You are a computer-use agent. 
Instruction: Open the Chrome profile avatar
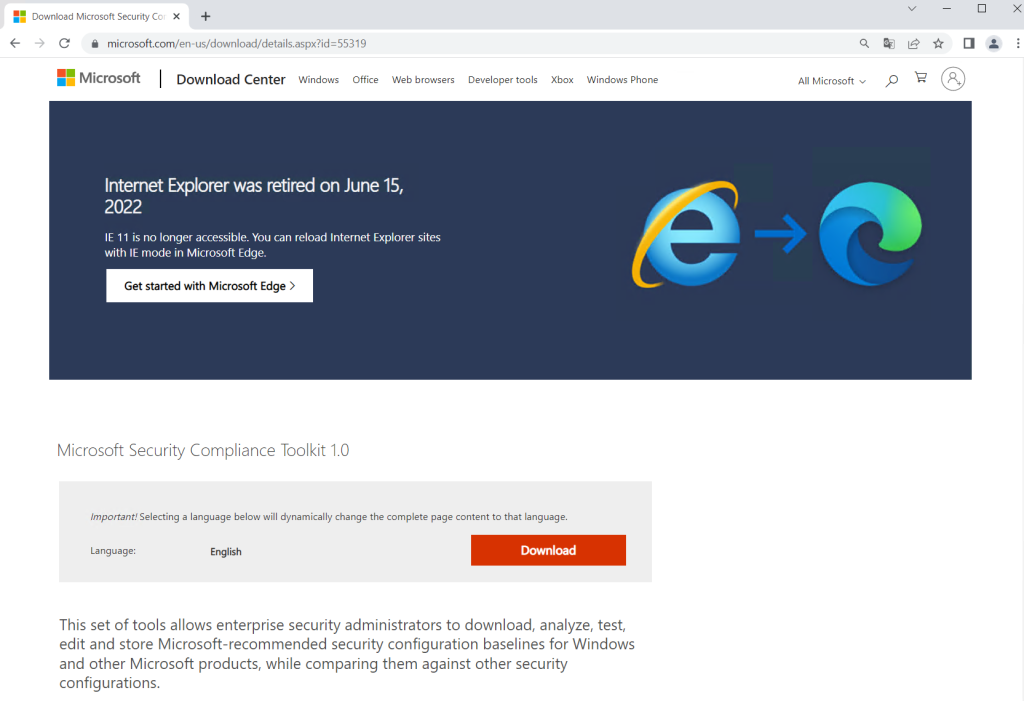[993, 44]
